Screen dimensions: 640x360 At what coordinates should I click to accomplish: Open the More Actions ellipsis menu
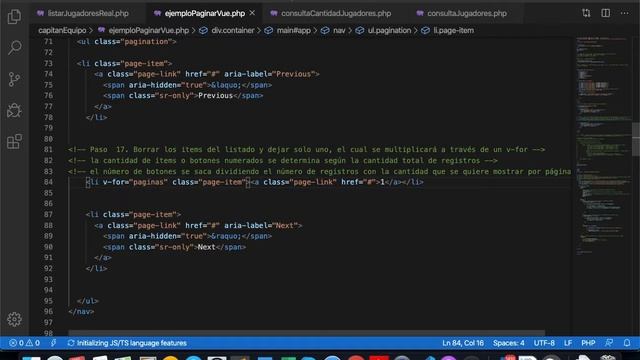tap(624, 13)
